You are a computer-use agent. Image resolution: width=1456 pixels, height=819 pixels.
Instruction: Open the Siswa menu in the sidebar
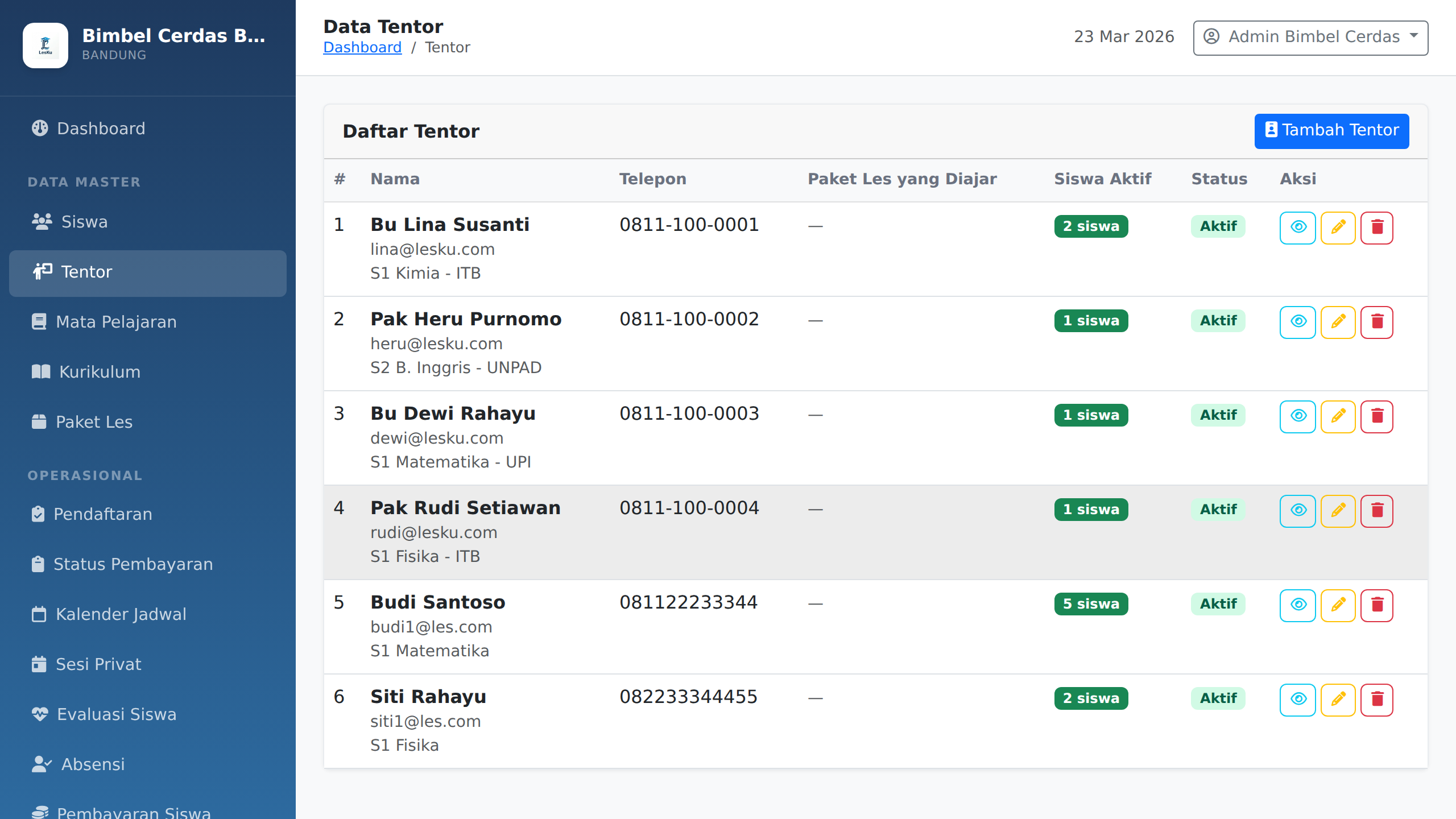point(84,222)
